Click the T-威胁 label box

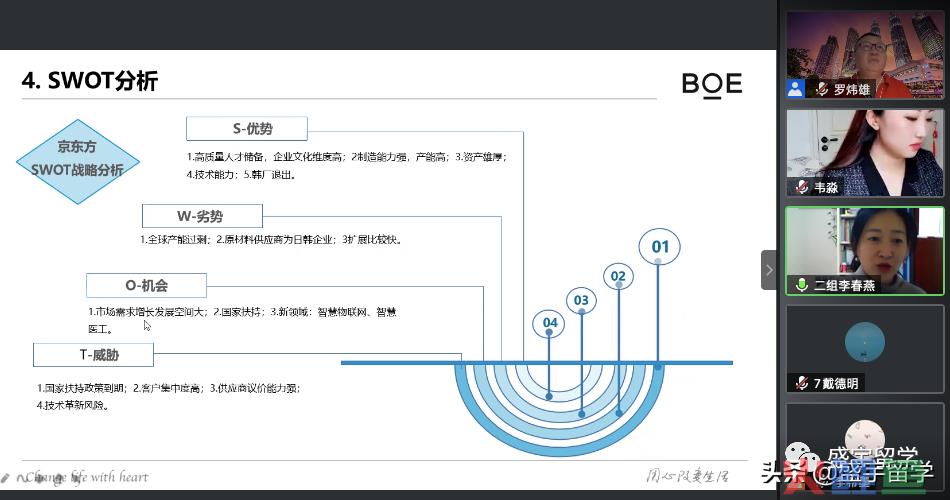93,355
